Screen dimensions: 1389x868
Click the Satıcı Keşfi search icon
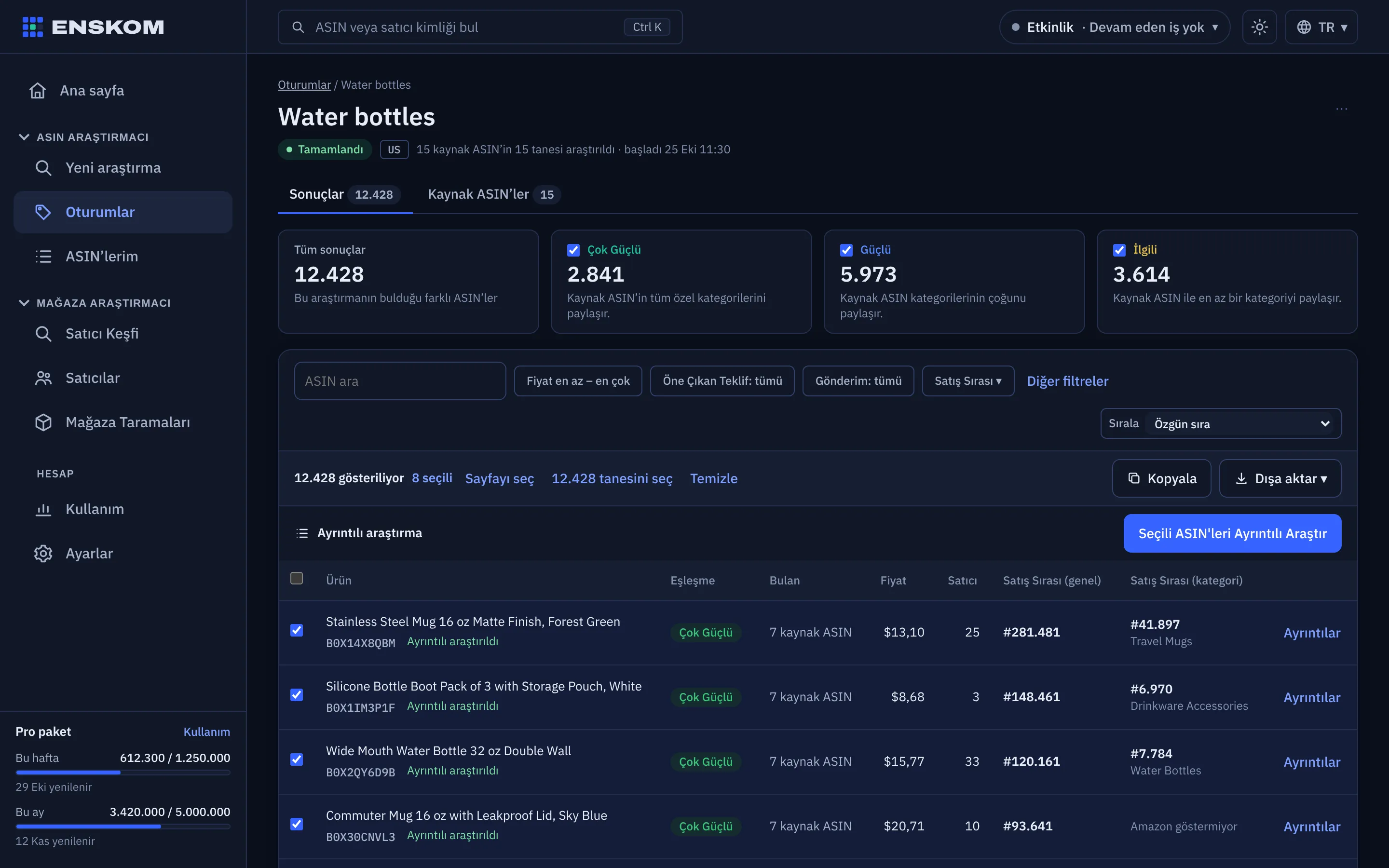coord(43,334)
